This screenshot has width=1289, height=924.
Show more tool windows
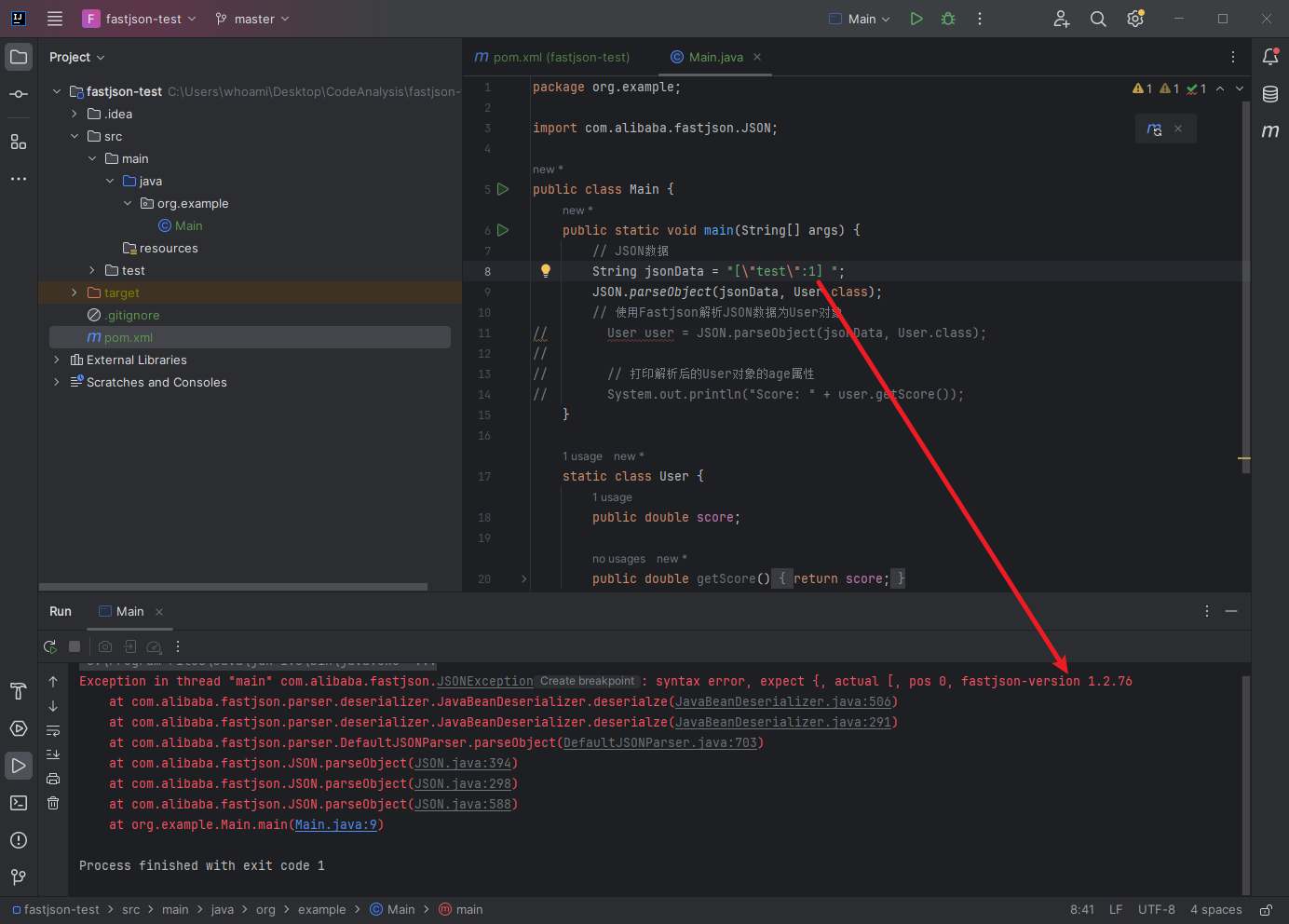tap(19, 178)
